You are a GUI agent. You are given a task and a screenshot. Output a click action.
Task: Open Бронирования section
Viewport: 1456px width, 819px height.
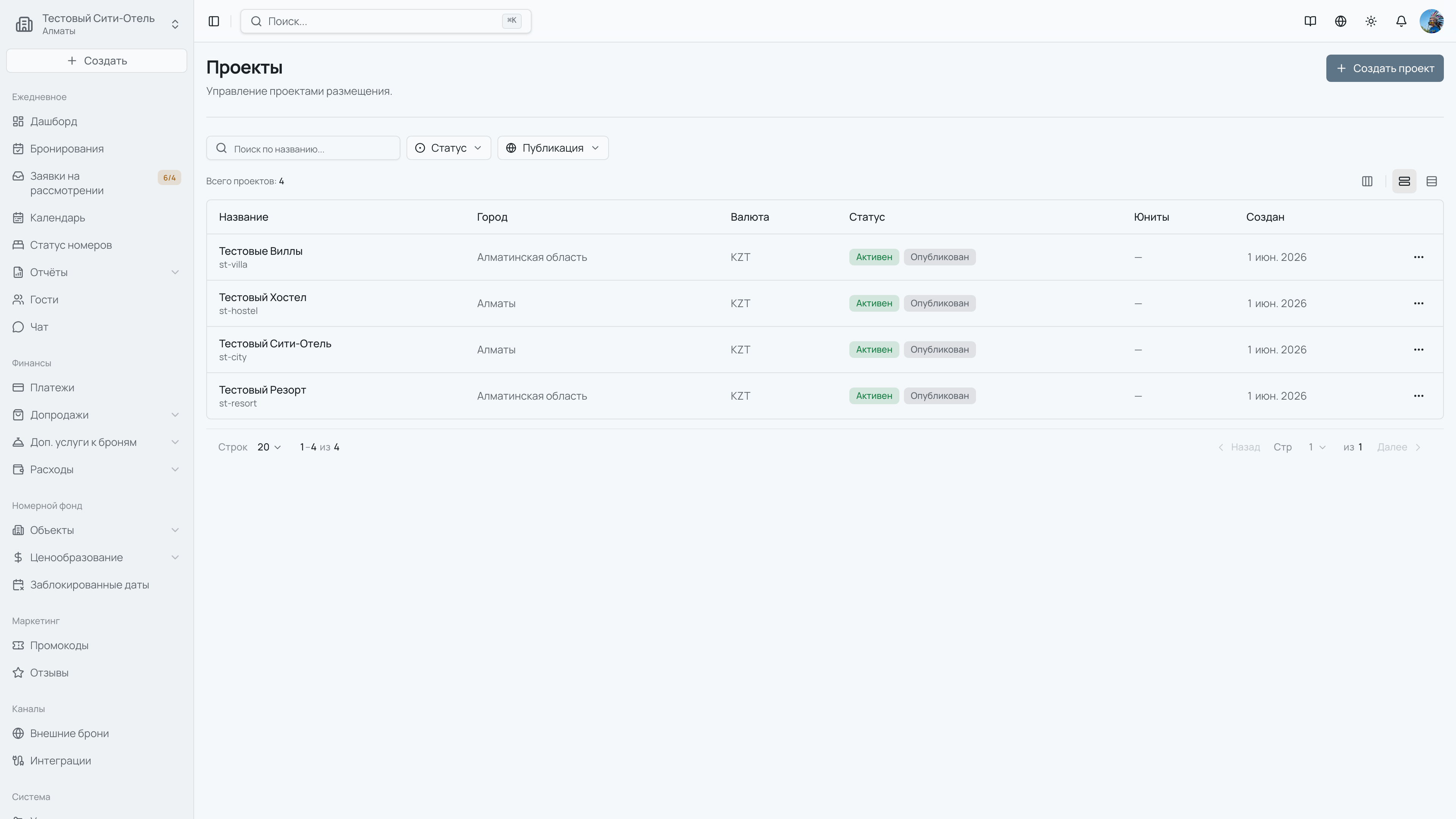pos(97,149)
